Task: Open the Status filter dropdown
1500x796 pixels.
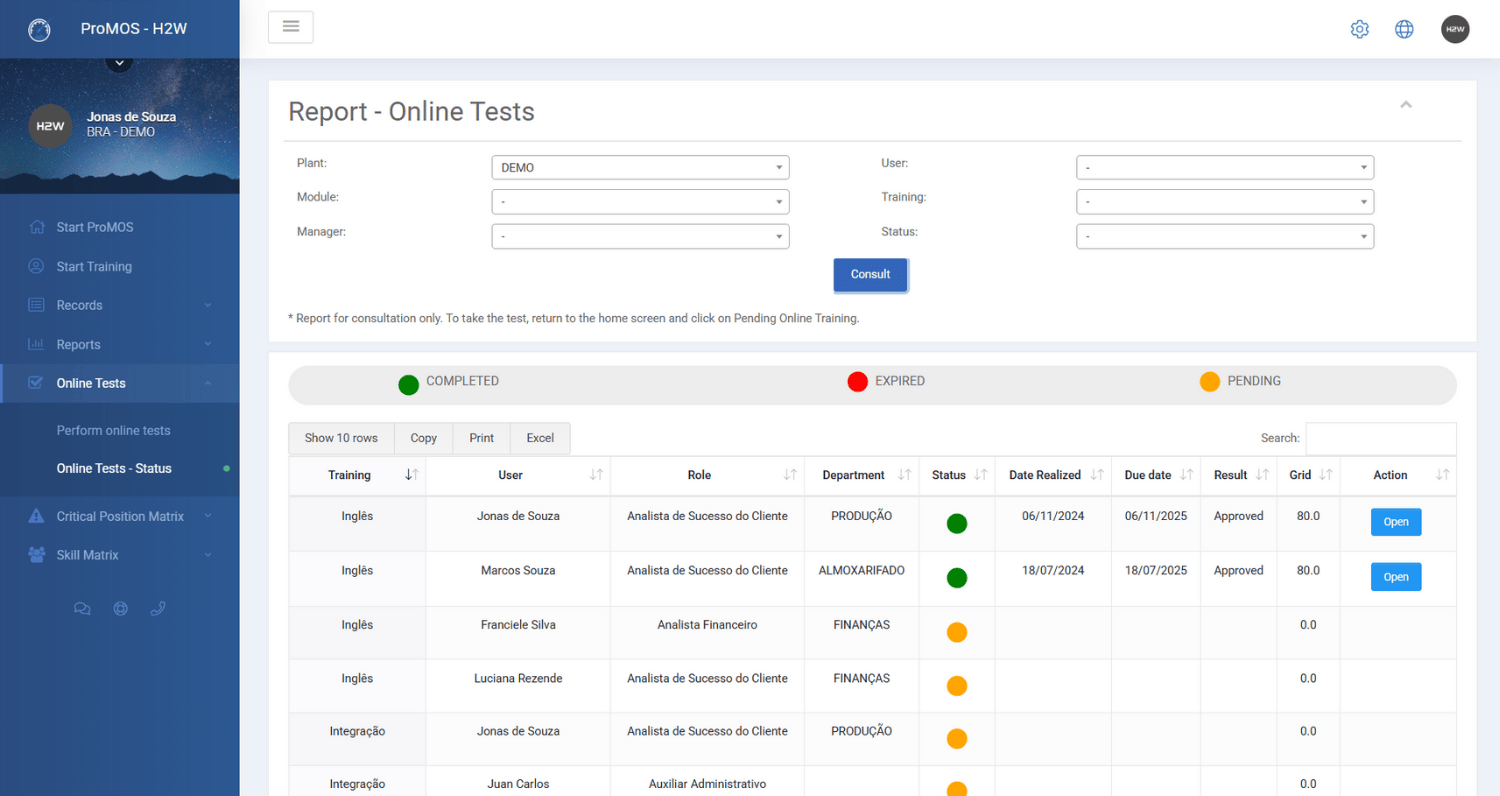Action: point(1225,236)
